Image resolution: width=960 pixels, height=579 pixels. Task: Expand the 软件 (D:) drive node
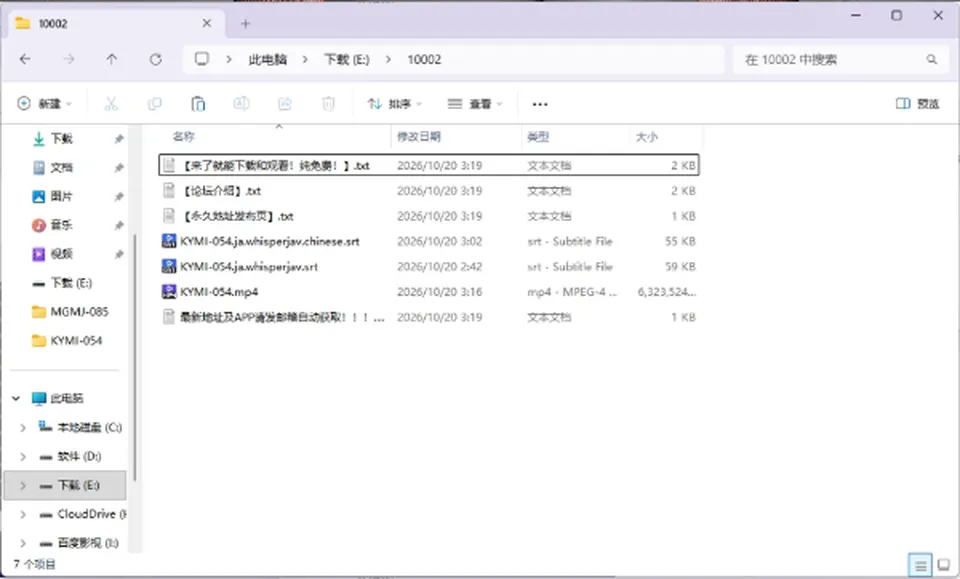coord(23,456)
